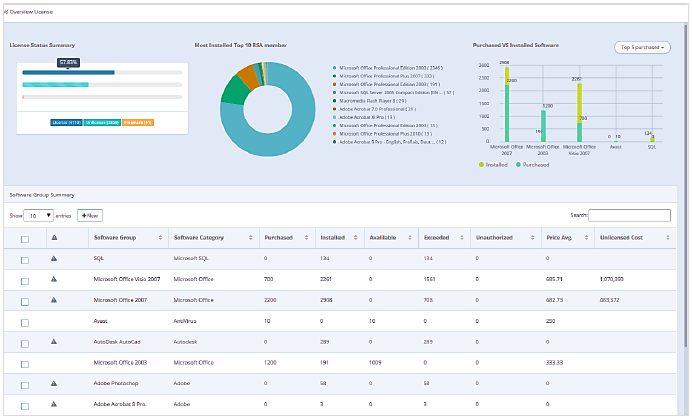Click the dark blue License progress bar

coord(68,72)
